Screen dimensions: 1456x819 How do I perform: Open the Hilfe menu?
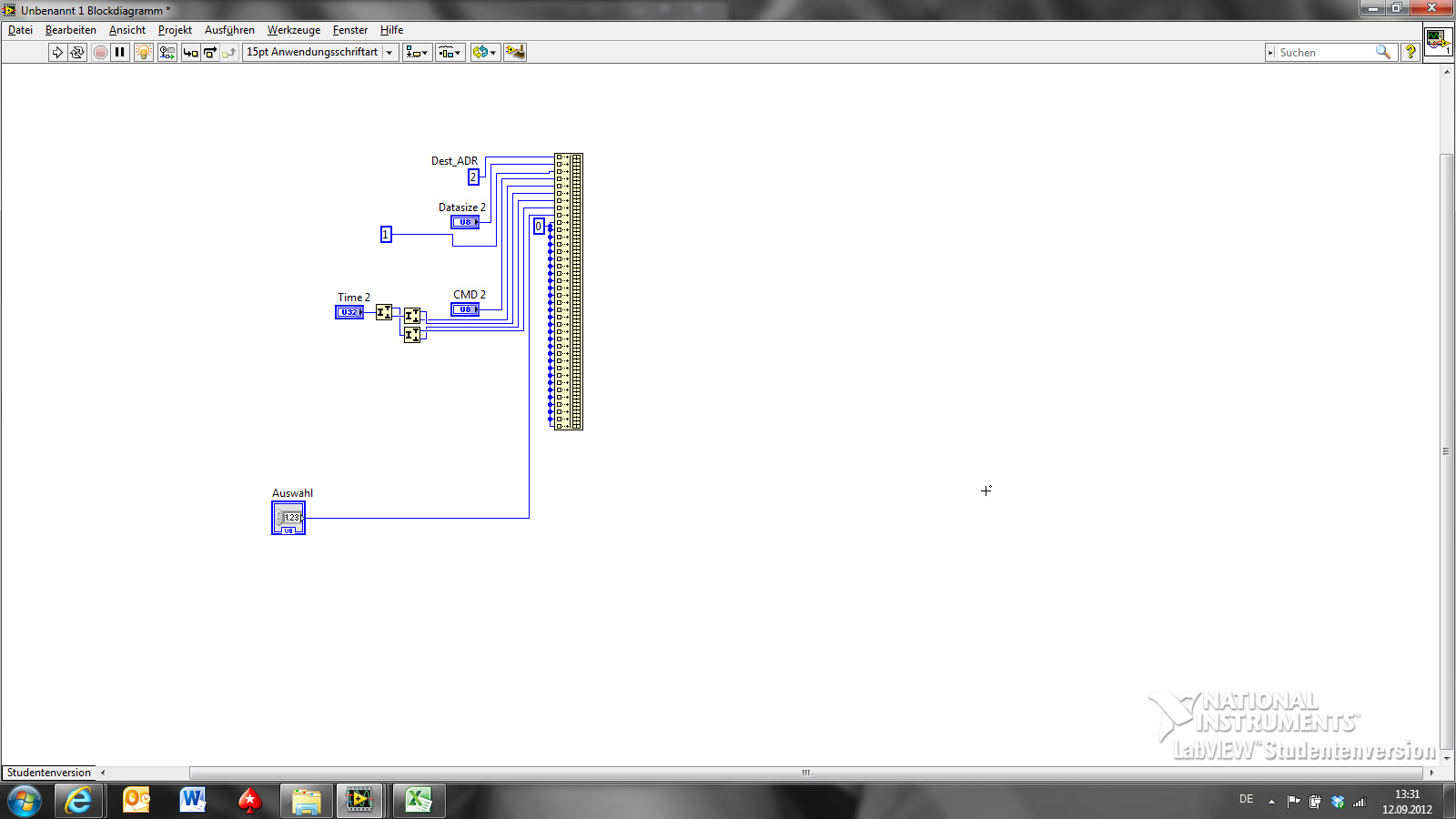point(391,30)
